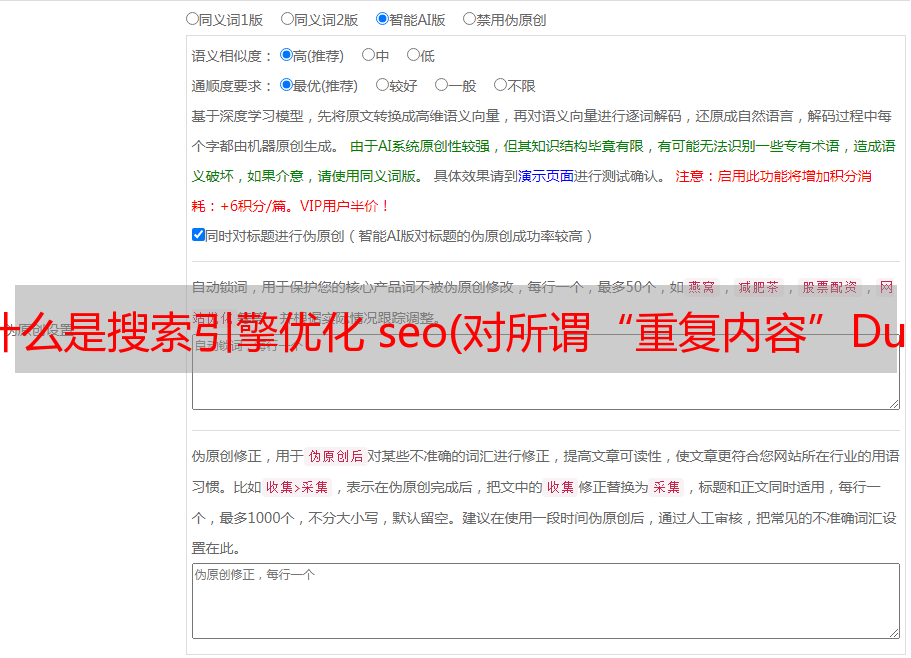Grab resize handle of 伪原创修正 textarea

tap(894, 633)
